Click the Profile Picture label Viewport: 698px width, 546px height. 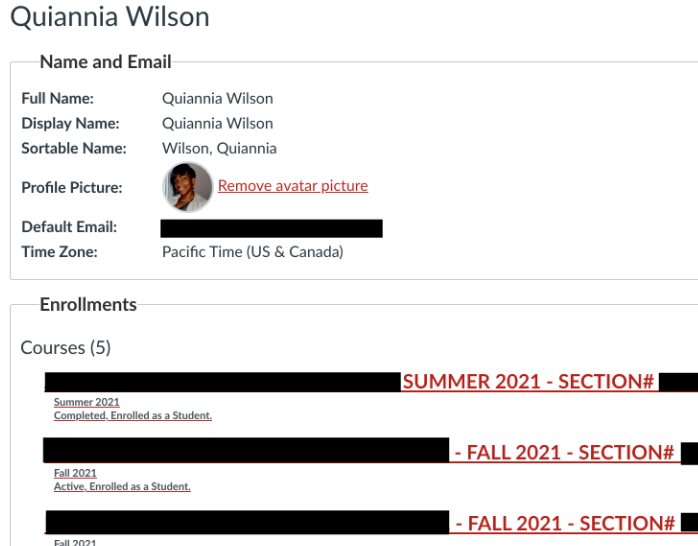pyautogui.click(x=72, y=187)
